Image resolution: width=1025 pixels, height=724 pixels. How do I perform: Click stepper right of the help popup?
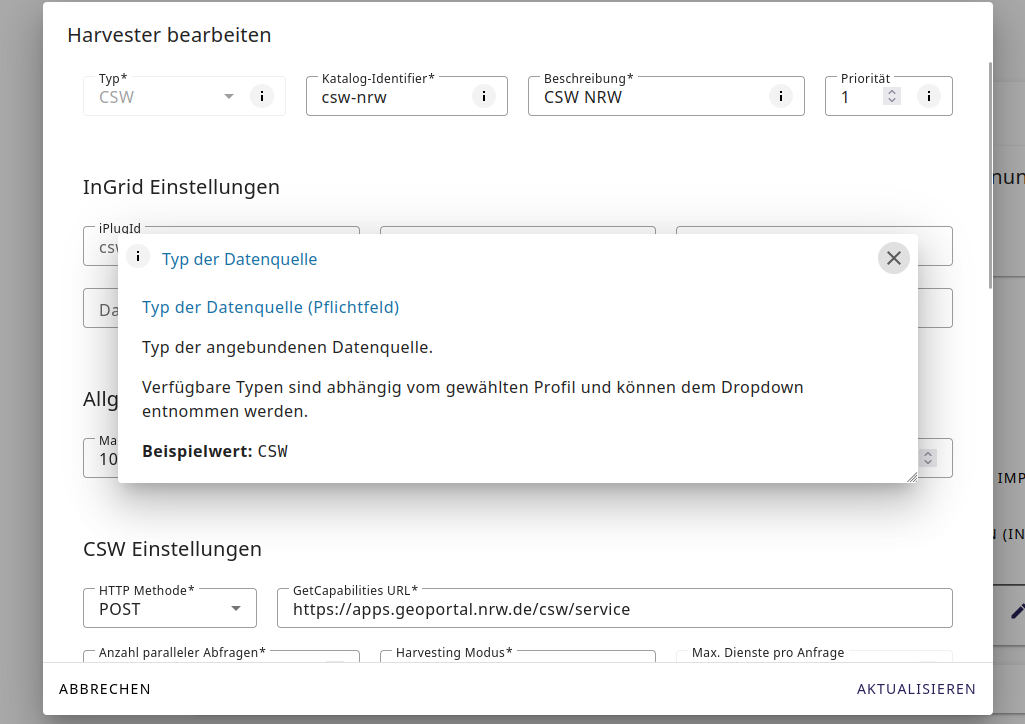[928, 457]
